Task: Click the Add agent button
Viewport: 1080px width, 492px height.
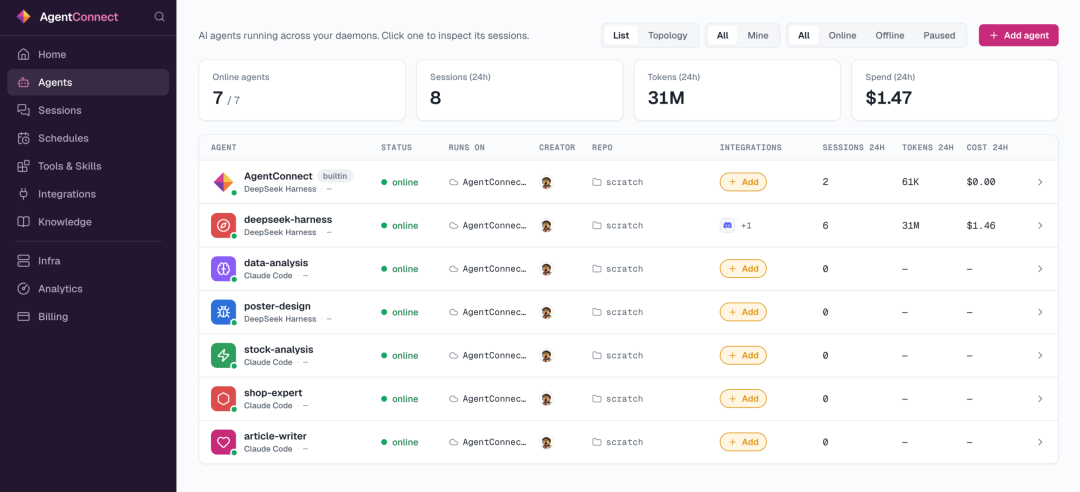Action: (x=1019, y=35)
